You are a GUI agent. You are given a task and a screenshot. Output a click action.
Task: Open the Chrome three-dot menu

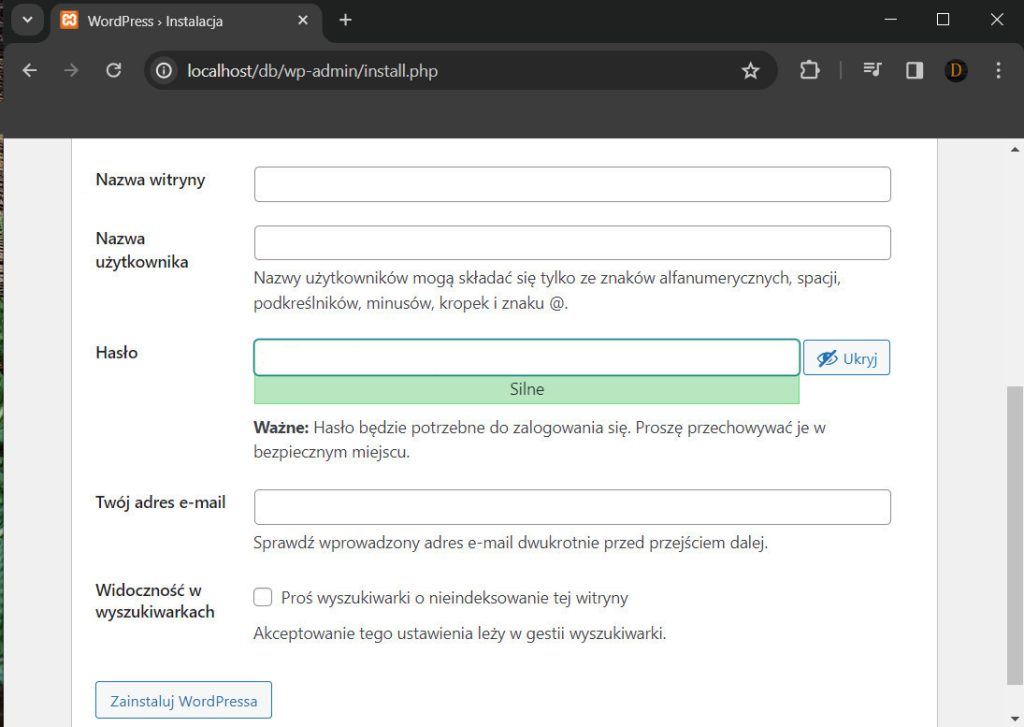point(998,71)
